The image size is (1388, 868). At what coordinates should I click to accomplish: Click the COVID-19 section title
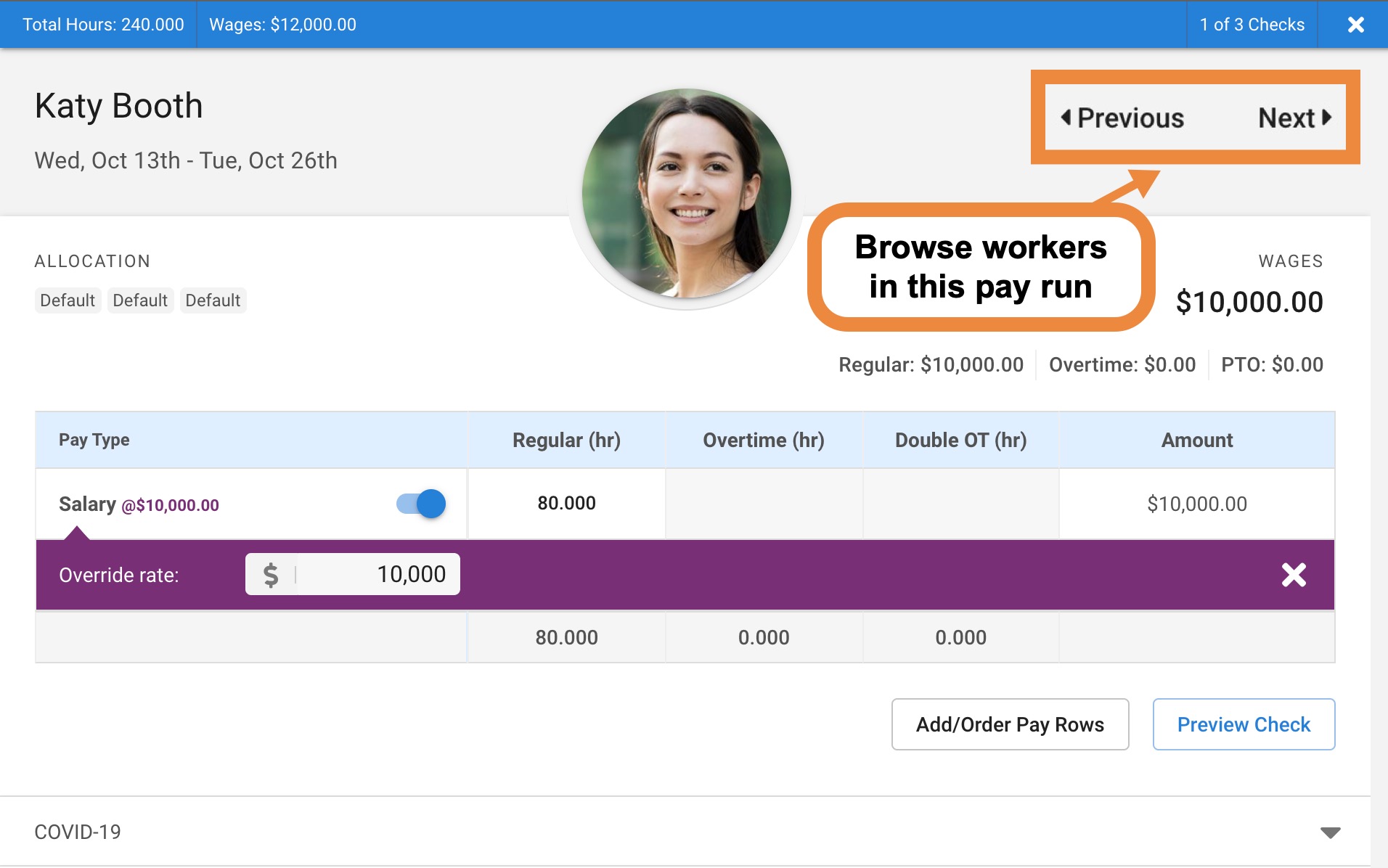click(x=78, y=832)
